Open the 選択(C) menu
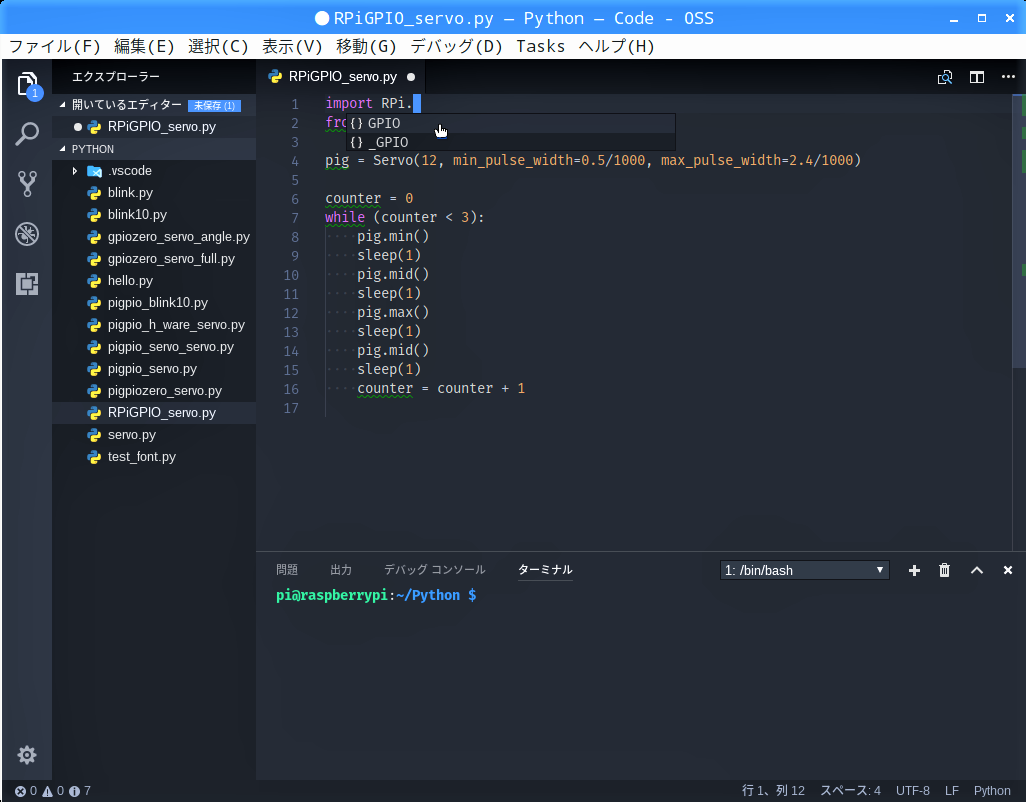This screenshot has height=802, width=1026. point(218,46)
